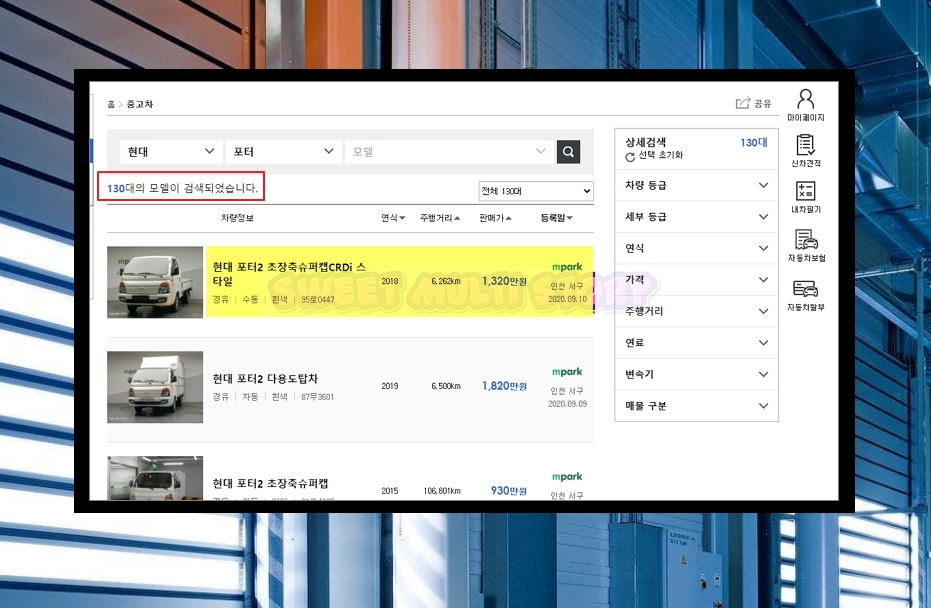Sort listings by 주행거리 column
Screen dimensions: 931x608
point(440,218)
